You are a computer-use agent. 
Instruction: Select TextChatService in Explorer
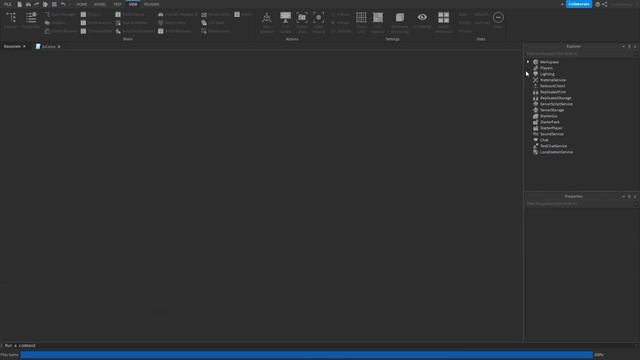(553, 146)
